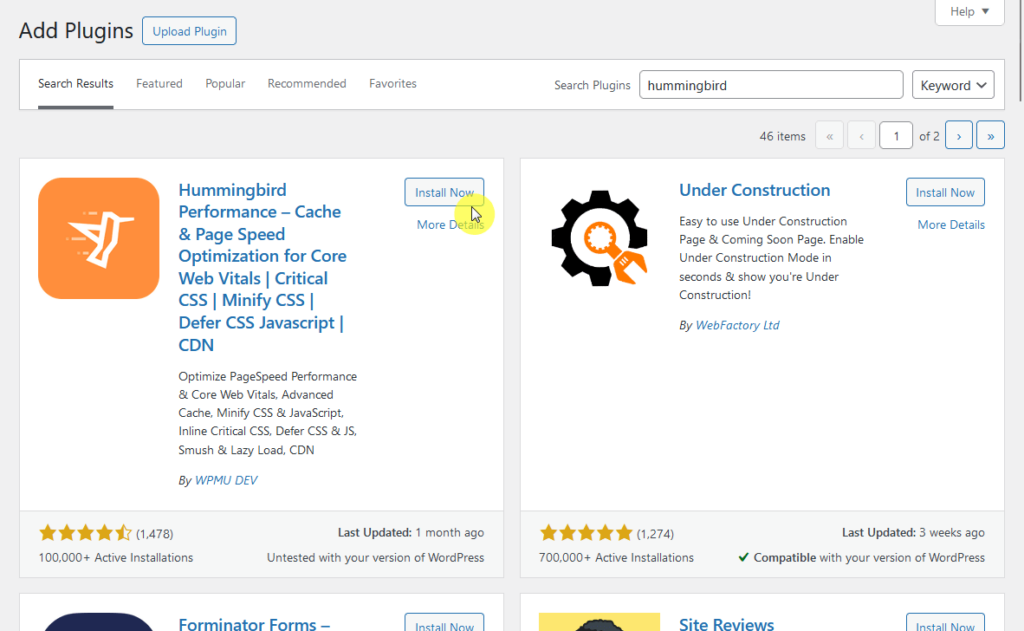Go to next page of results
This screenshot has height=631, width=1024.
point(959,136)
